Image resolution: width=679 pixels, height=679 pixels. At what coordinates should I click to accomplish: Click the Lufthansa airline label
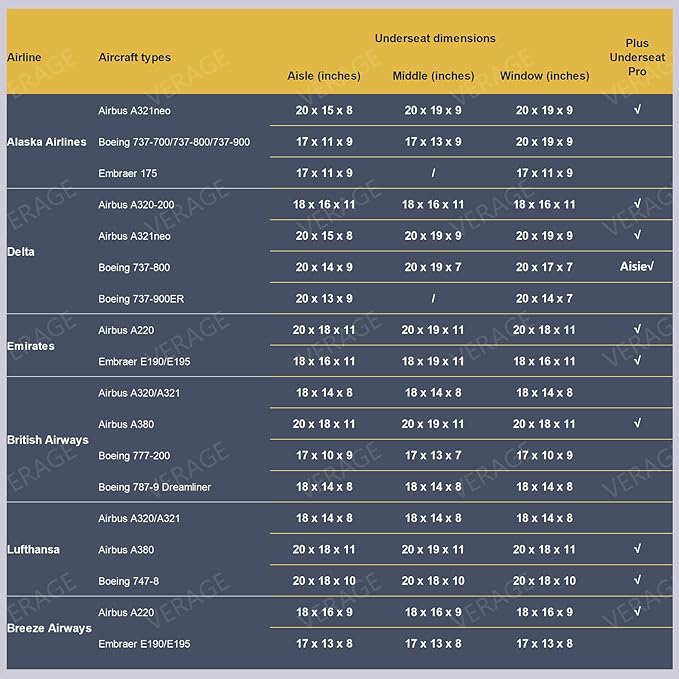point(34,549)
